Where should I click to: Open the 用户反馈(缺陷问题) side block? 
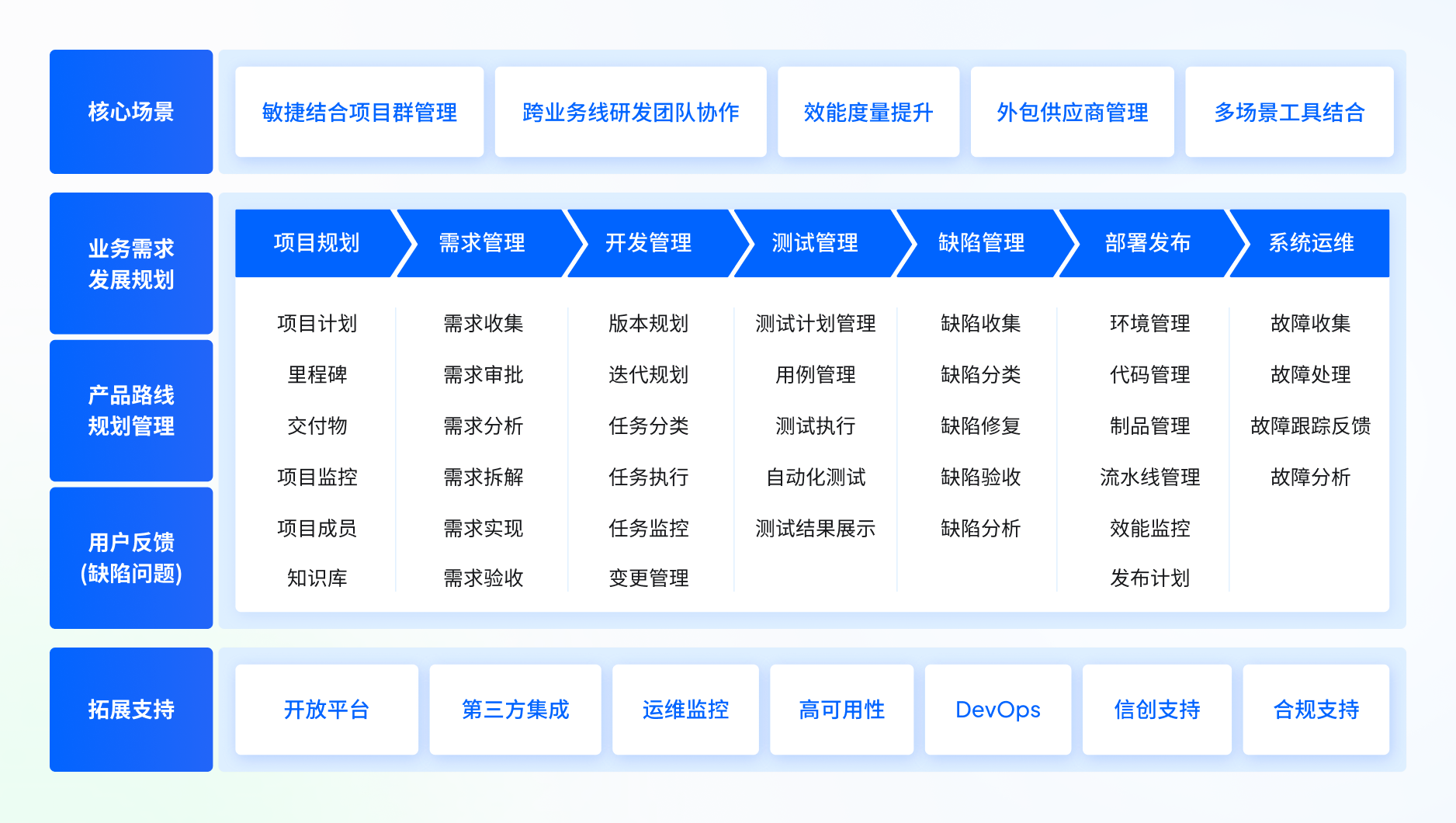tap(131, 557)
